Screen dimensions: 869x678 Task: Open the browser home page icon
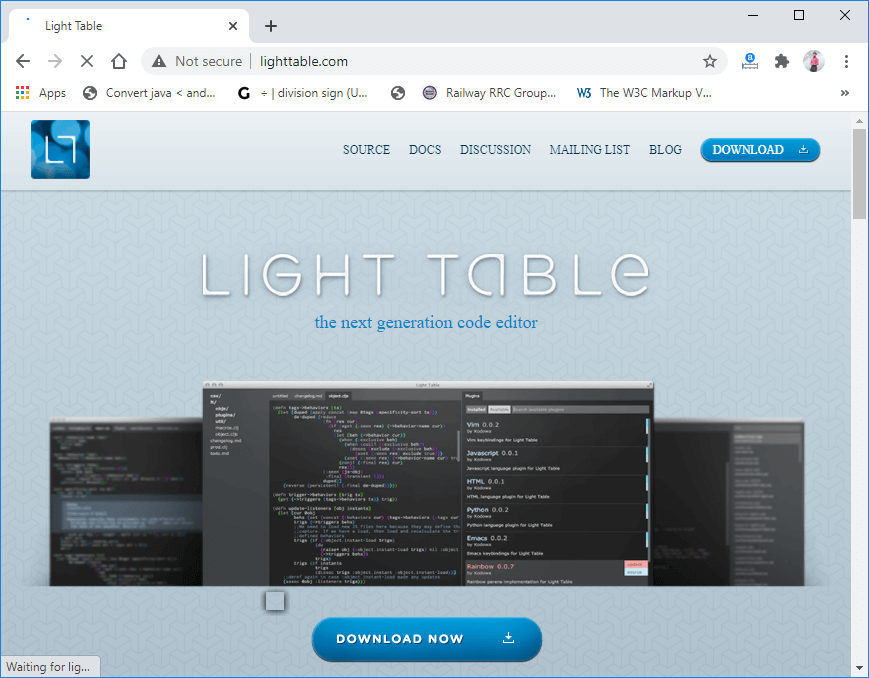[x=119, y=61]
